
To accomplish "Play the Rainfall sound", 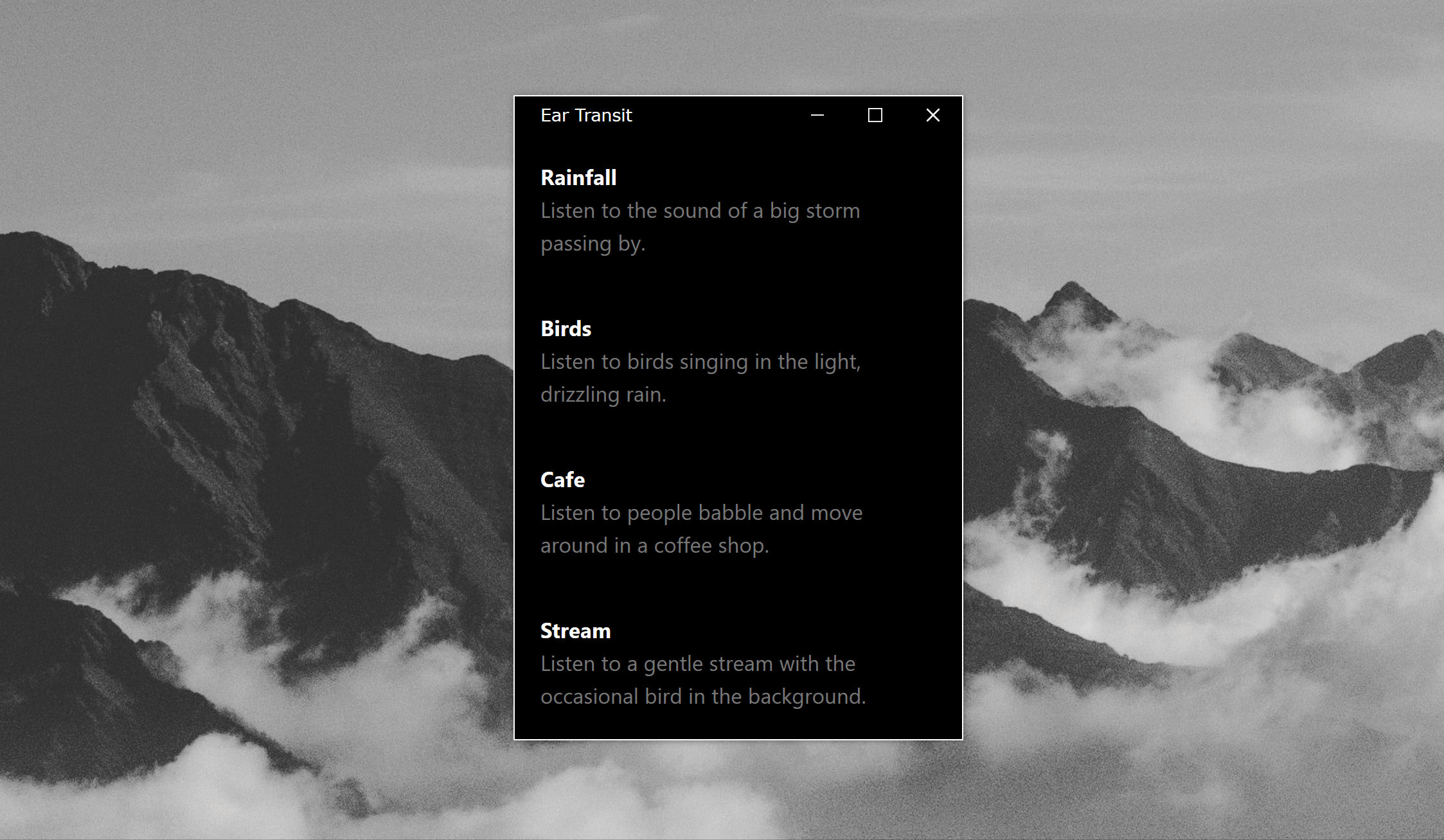I will 578,178.
